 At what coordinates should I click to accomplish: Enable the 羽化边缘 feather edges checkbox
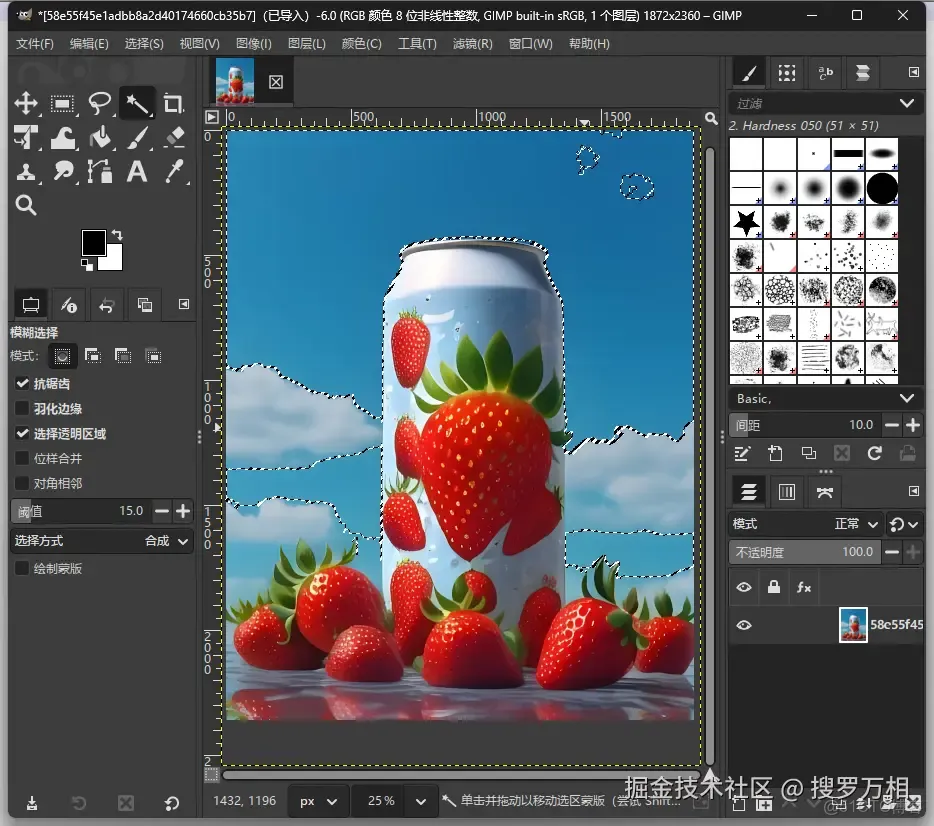click(x=22, y=408)
